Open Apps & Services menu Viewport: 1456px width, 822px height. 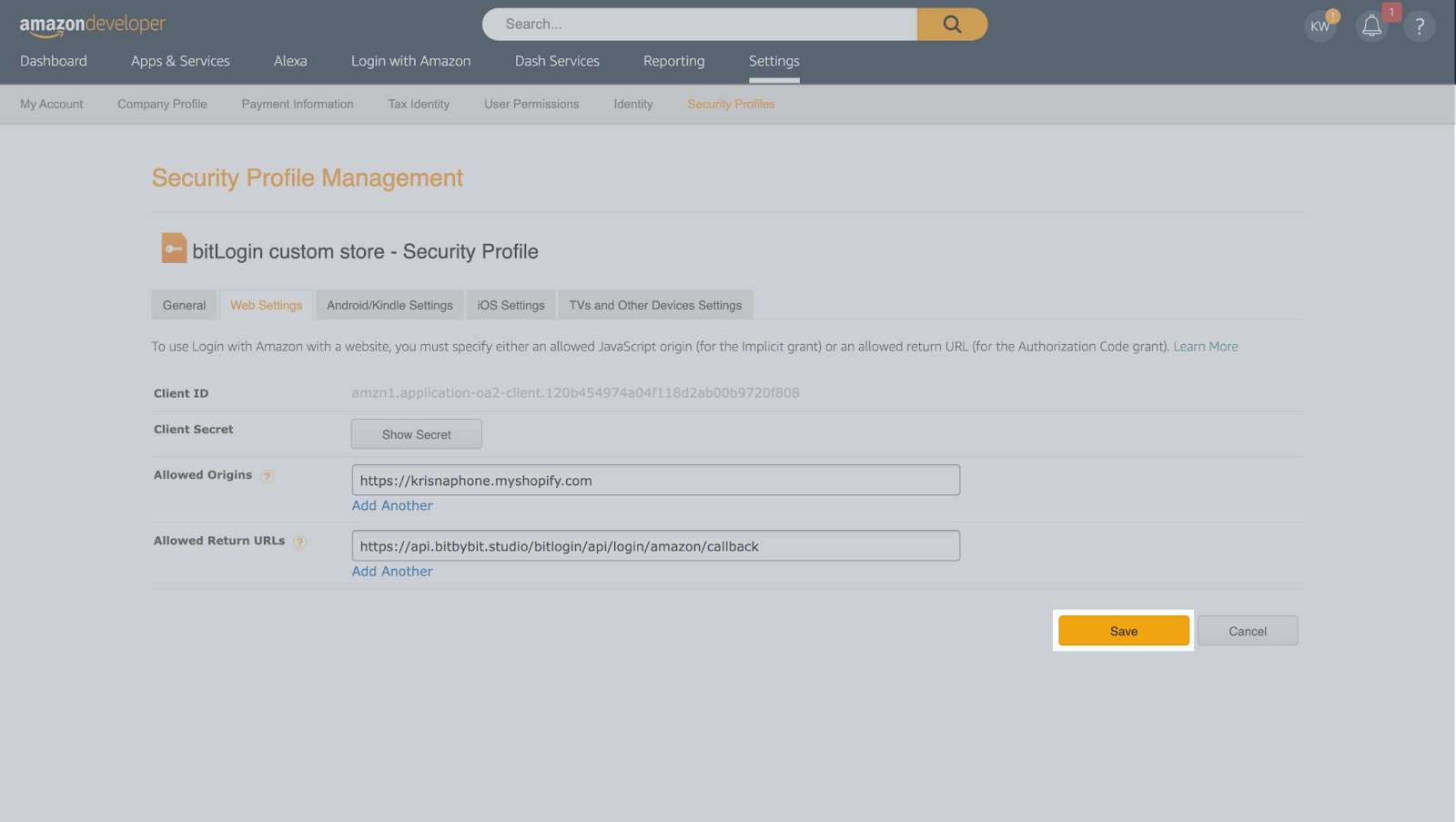click(x=180, y=61)
